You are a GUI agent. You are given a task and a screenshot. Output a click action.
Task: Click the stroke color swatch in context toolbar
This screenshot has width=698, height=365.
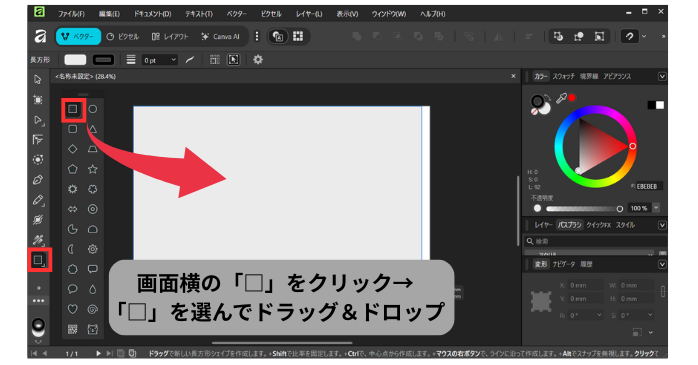pyautogui.click(x=103, y=60)
